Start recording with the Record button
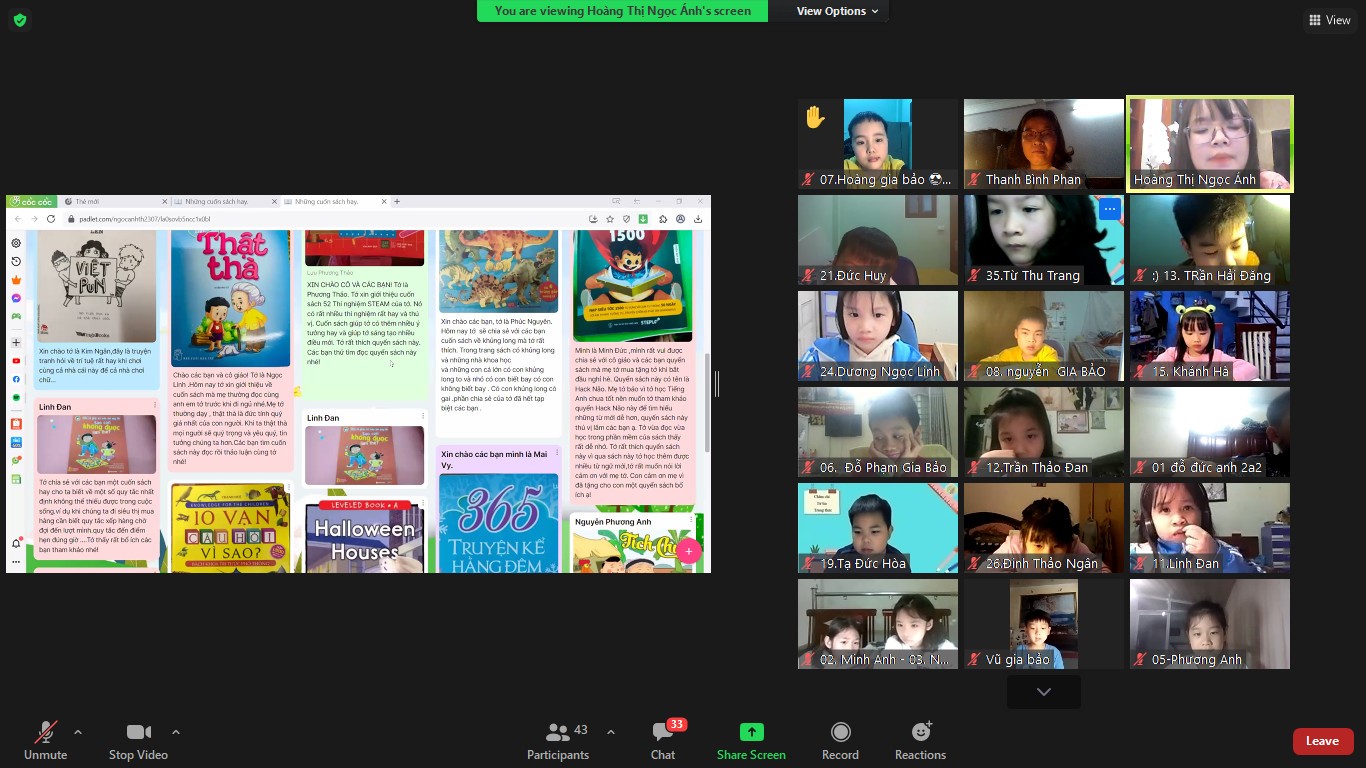This screenshot has height=768, width=1366. 840,741
